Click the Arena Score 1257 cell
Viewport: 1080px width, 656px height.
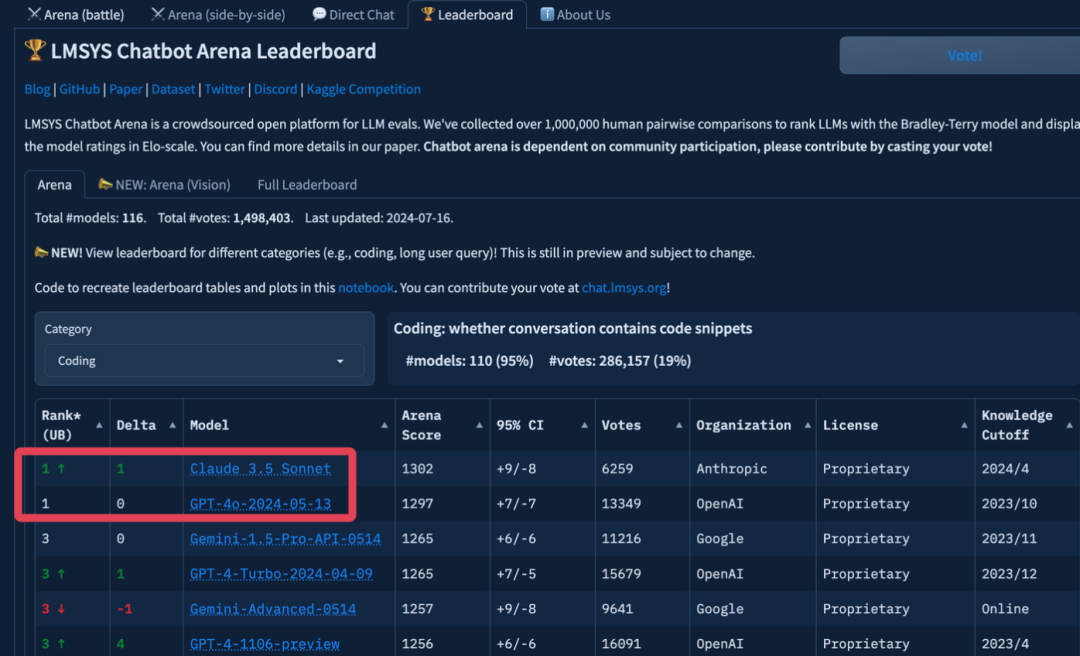pos(417,609)
